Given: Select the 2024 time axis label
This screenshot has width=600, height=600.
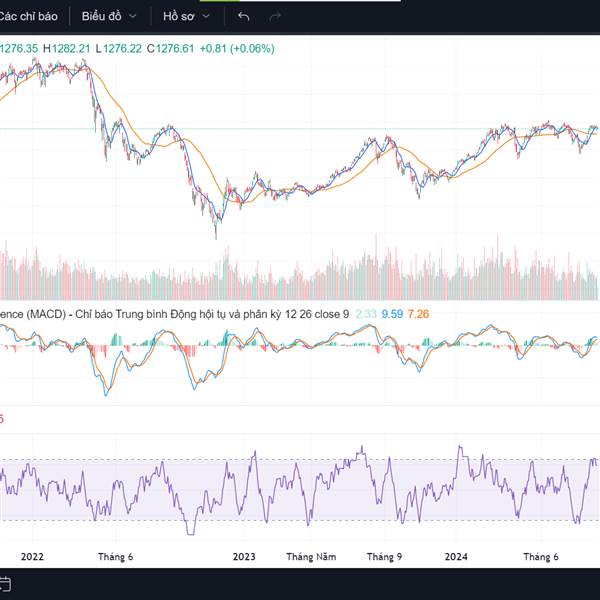Looking at the screenshot, I should point(456,557).
